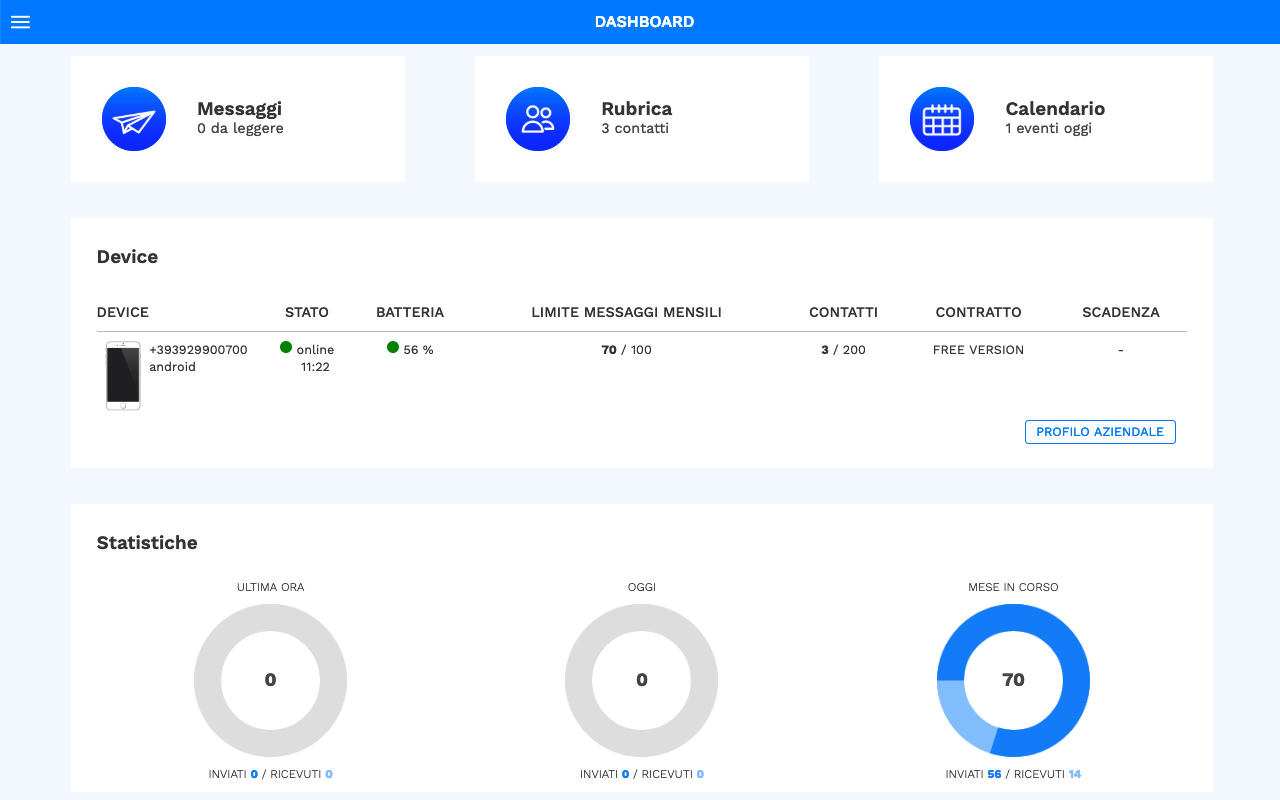Click the Rubrica card showing 3 contatti
The height and width of the screenshot is (800, 1280).
[641, 118]
